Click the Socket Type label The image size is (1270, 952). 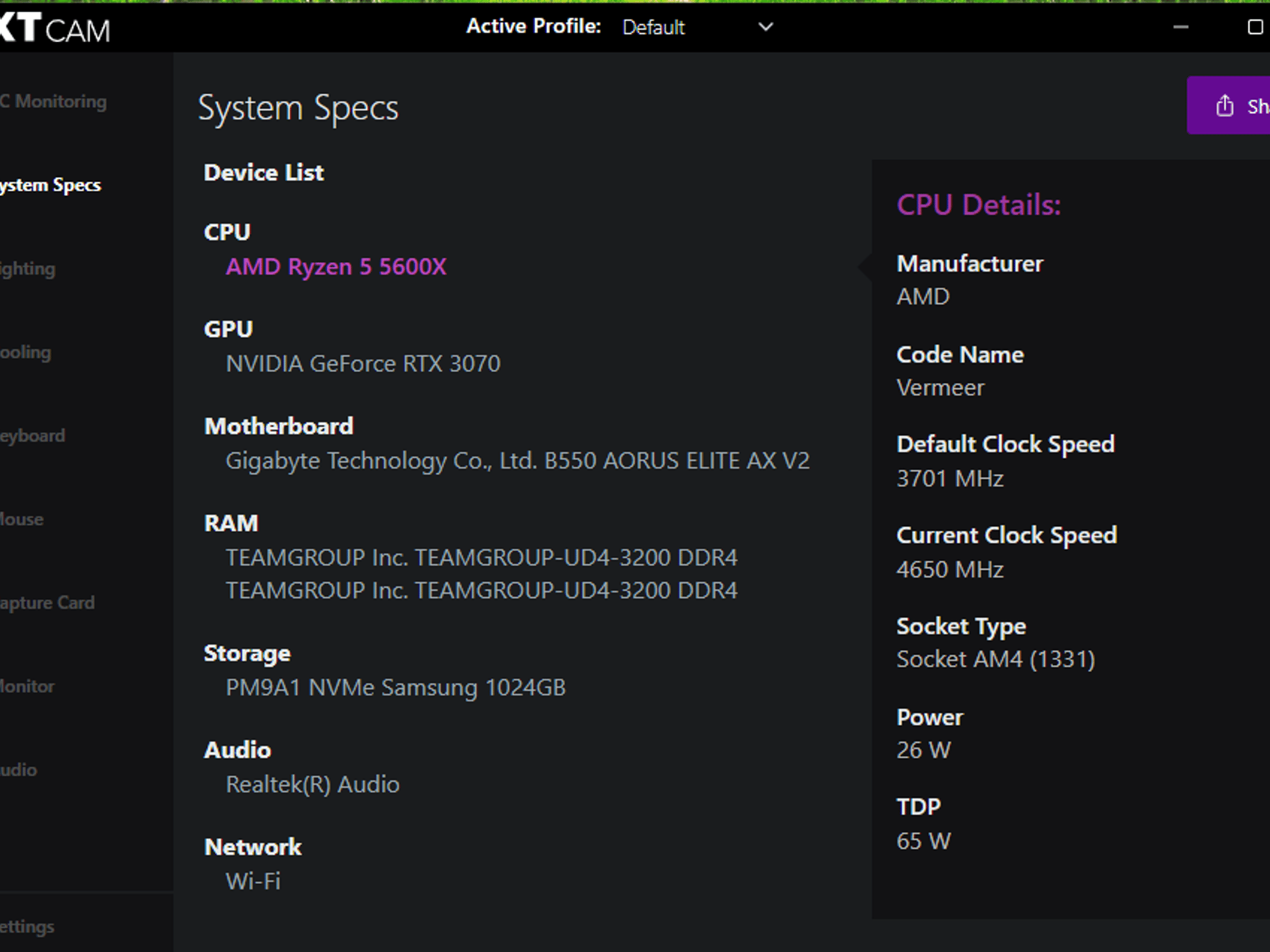tap(961, 627)
